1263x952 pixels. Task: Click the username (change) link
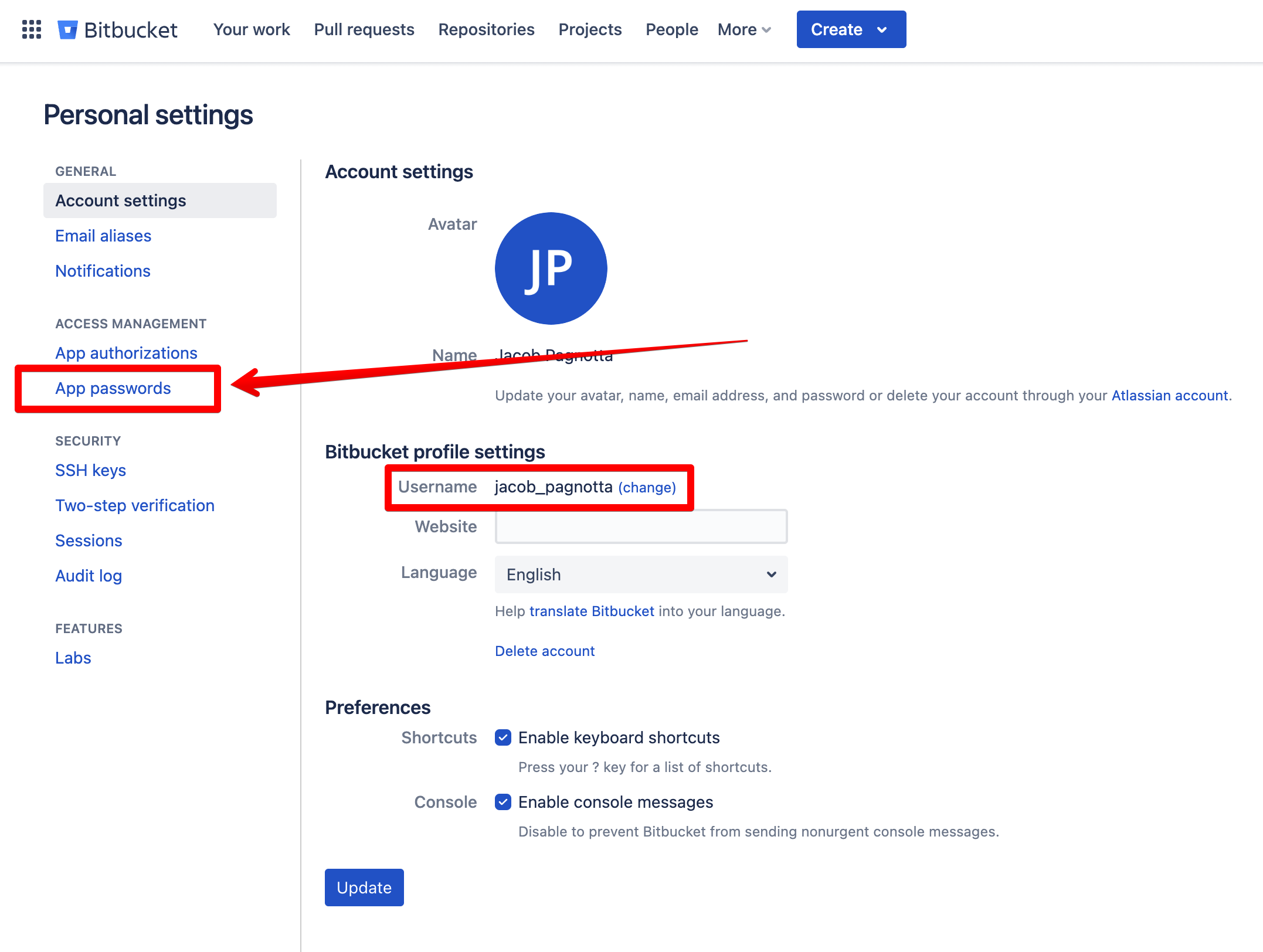[x=647, y=488]
